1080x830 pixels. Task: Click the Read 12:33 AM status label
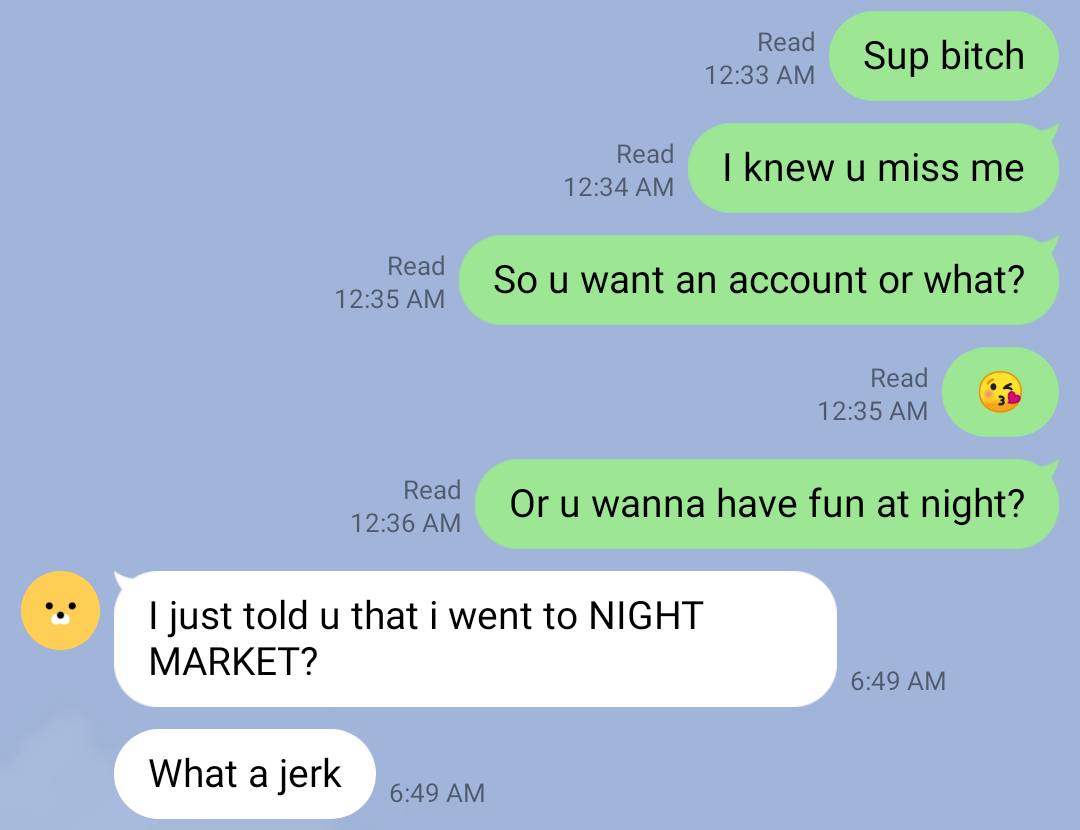point(760,59)
